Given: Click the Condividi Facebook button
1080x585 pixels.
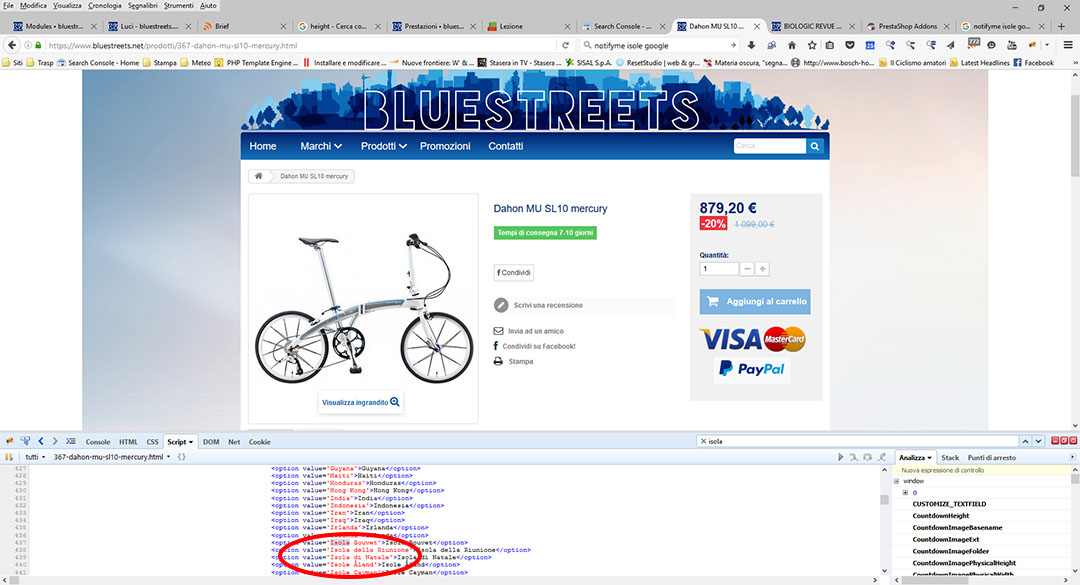Looking at the screenshot, I should pos(514,273).
